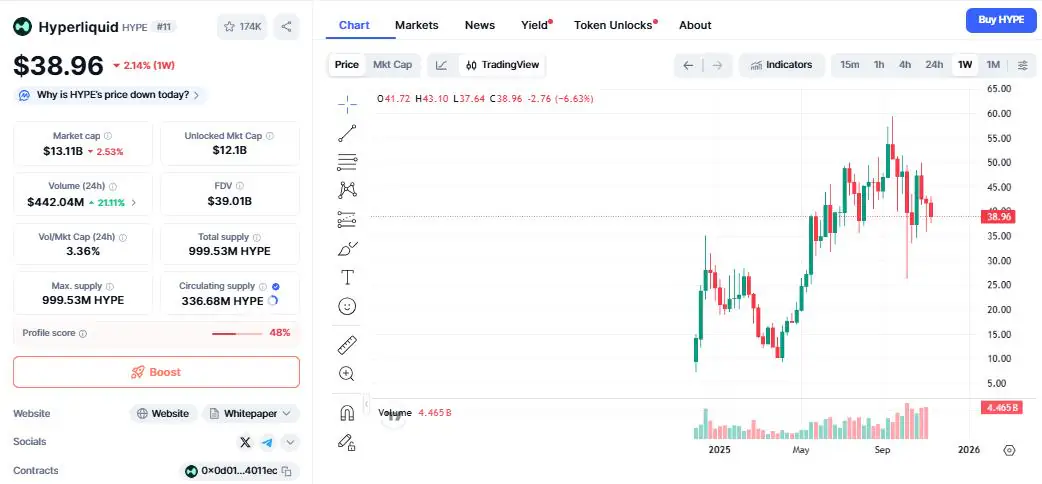Select the trend line drawing tool
The height and width of the screenshot is (484, 1042).
coord(347,132)
